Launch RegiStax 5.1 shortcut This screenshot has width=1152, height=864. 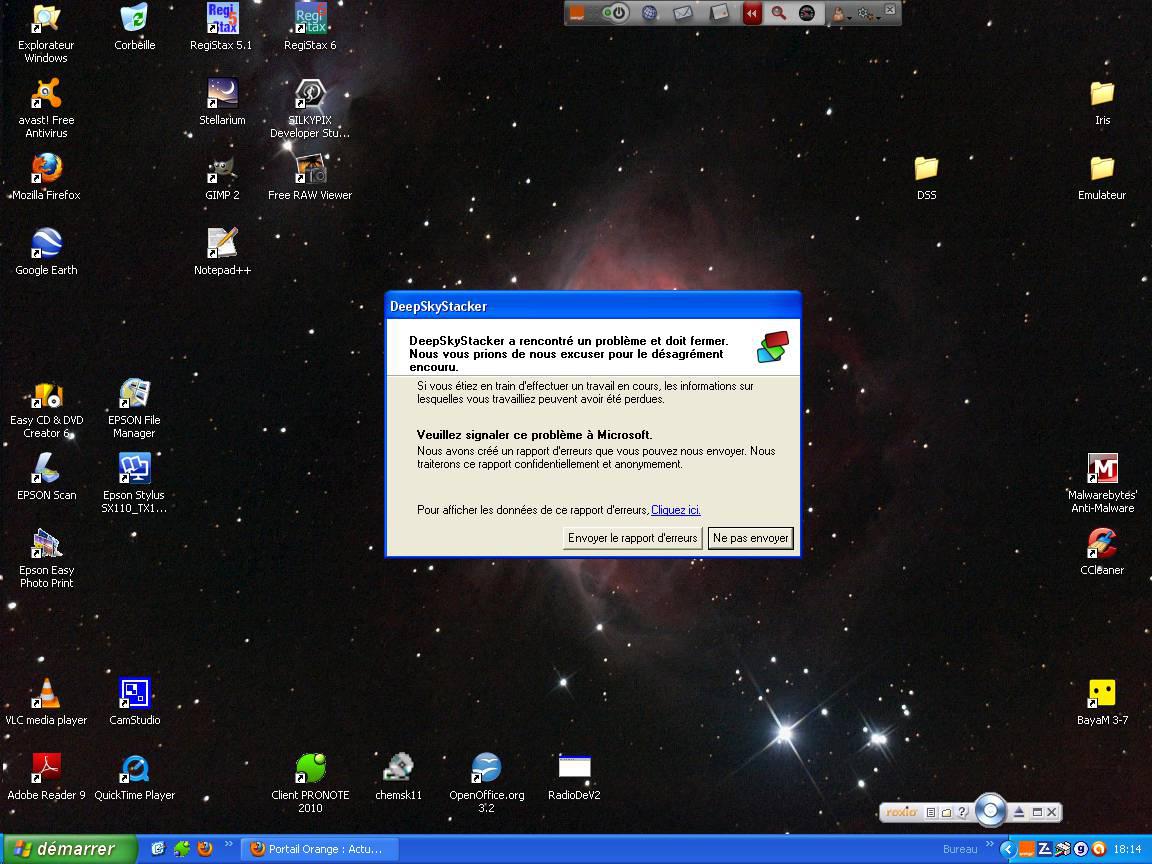(221, 26)
